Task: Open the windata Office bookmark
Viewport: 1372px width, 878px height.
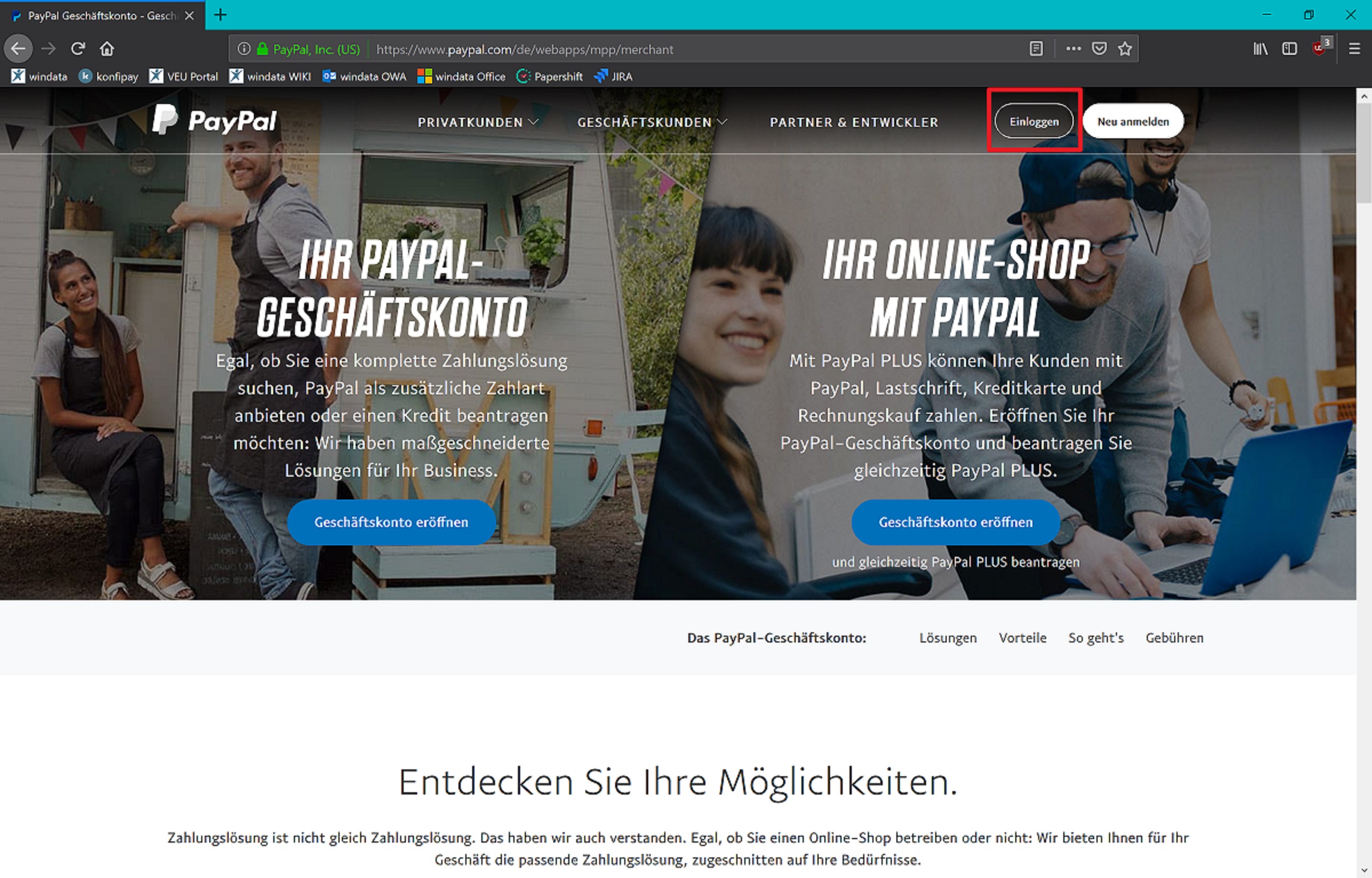Action: 461,76
